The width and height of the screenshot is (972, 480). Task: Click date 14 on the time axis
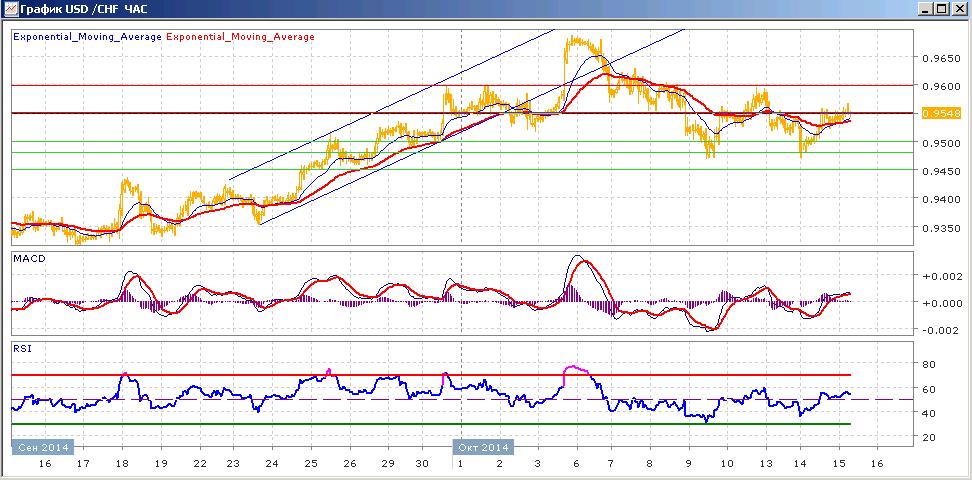800,464
